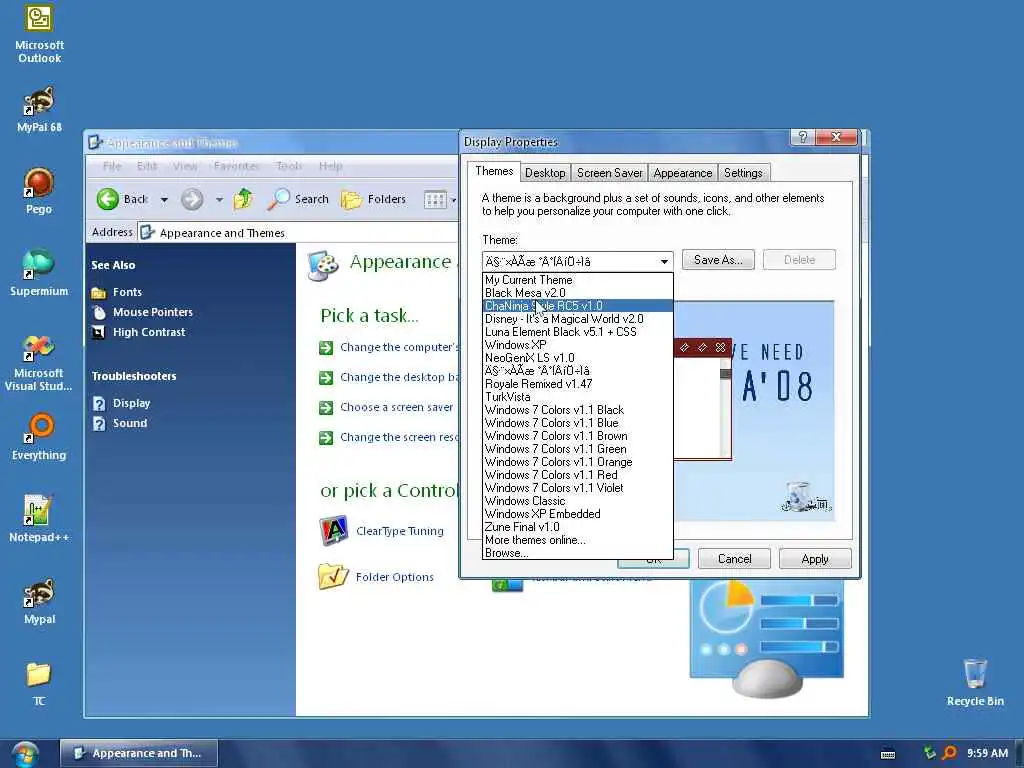Select Royale Remixed v1.47 theme

577,384
